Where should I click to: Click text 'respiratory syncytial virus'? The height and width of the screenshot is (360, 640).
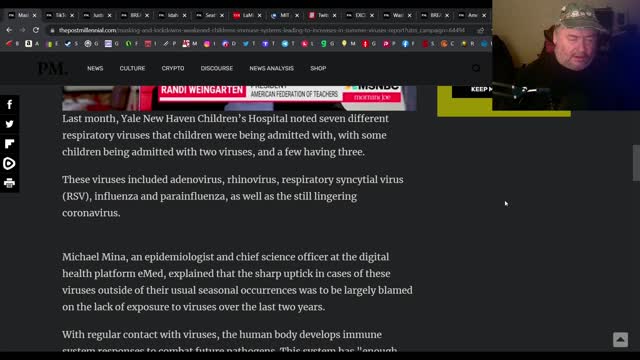(342, 180)
